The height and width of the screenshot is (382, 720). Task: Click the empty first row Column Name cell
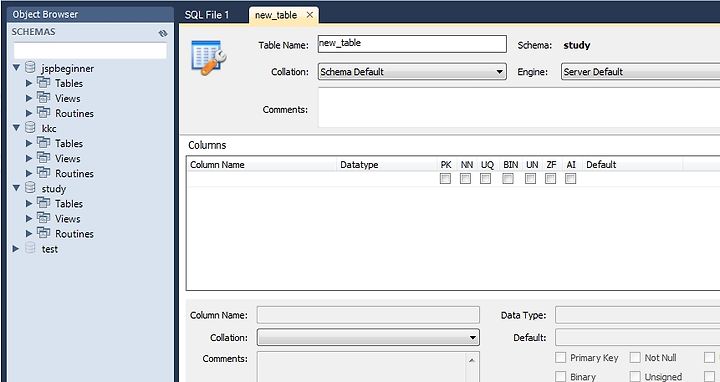pyautogui.click(x=262, y=179)
